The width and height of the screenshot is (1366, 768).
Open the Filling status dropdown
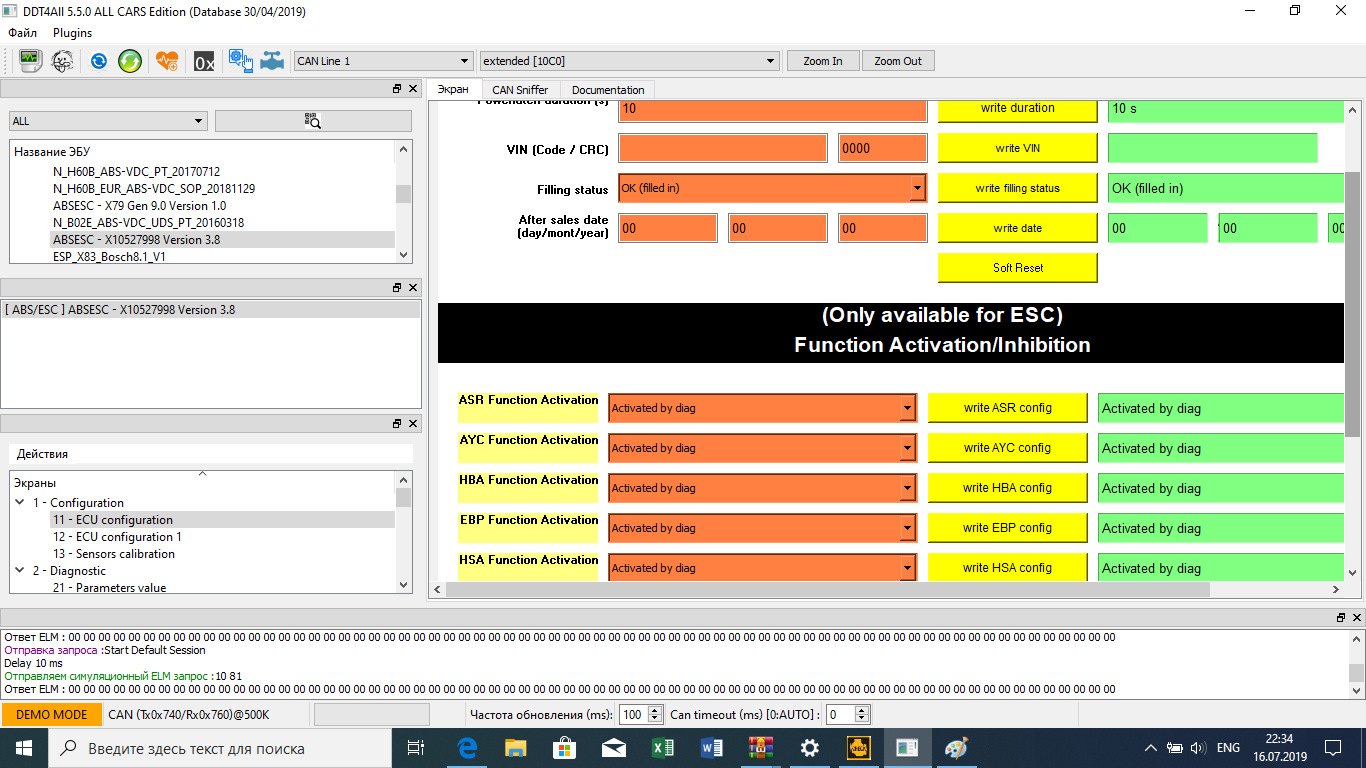pyautogui.click(x=772, y=188)
